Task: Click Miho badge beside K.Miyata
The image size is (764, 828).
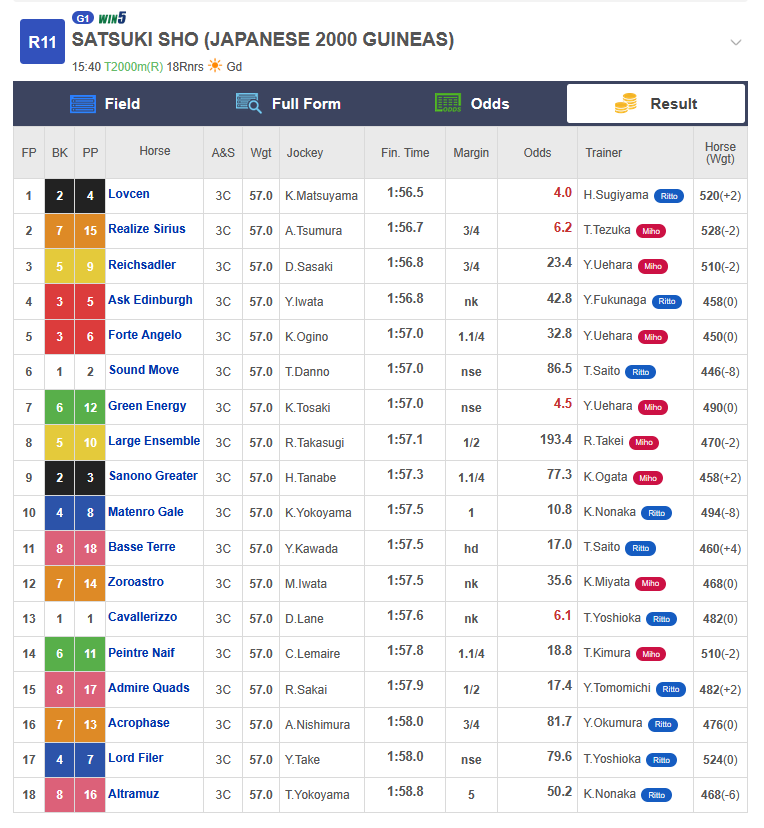Action: (x=650, y=583)
